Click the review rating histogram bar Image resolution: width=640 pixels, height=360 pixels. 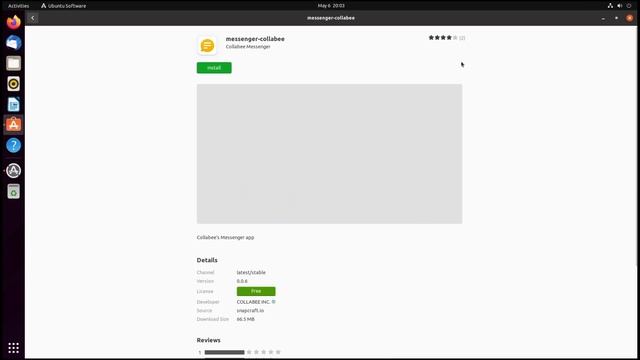coord(224,352)
